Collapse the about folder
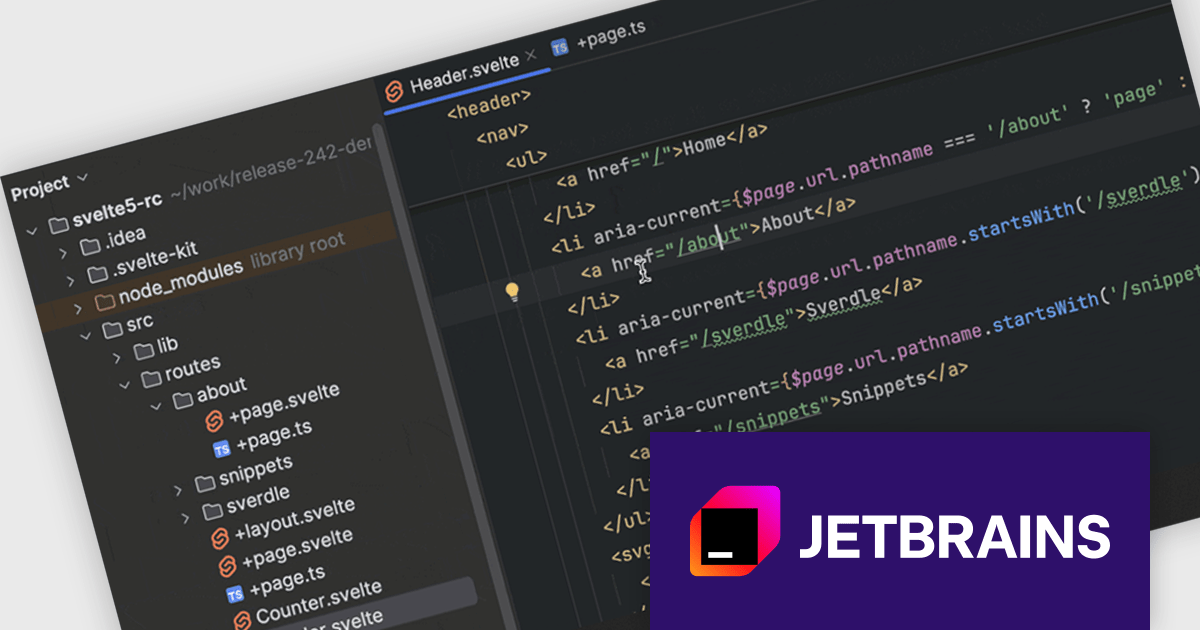The height and width of the screenshot is (630, 1200). 155,407
